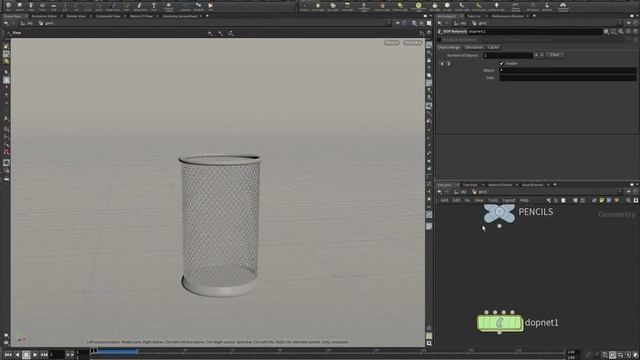Select the Point Light shelf tool

[318, 6]
